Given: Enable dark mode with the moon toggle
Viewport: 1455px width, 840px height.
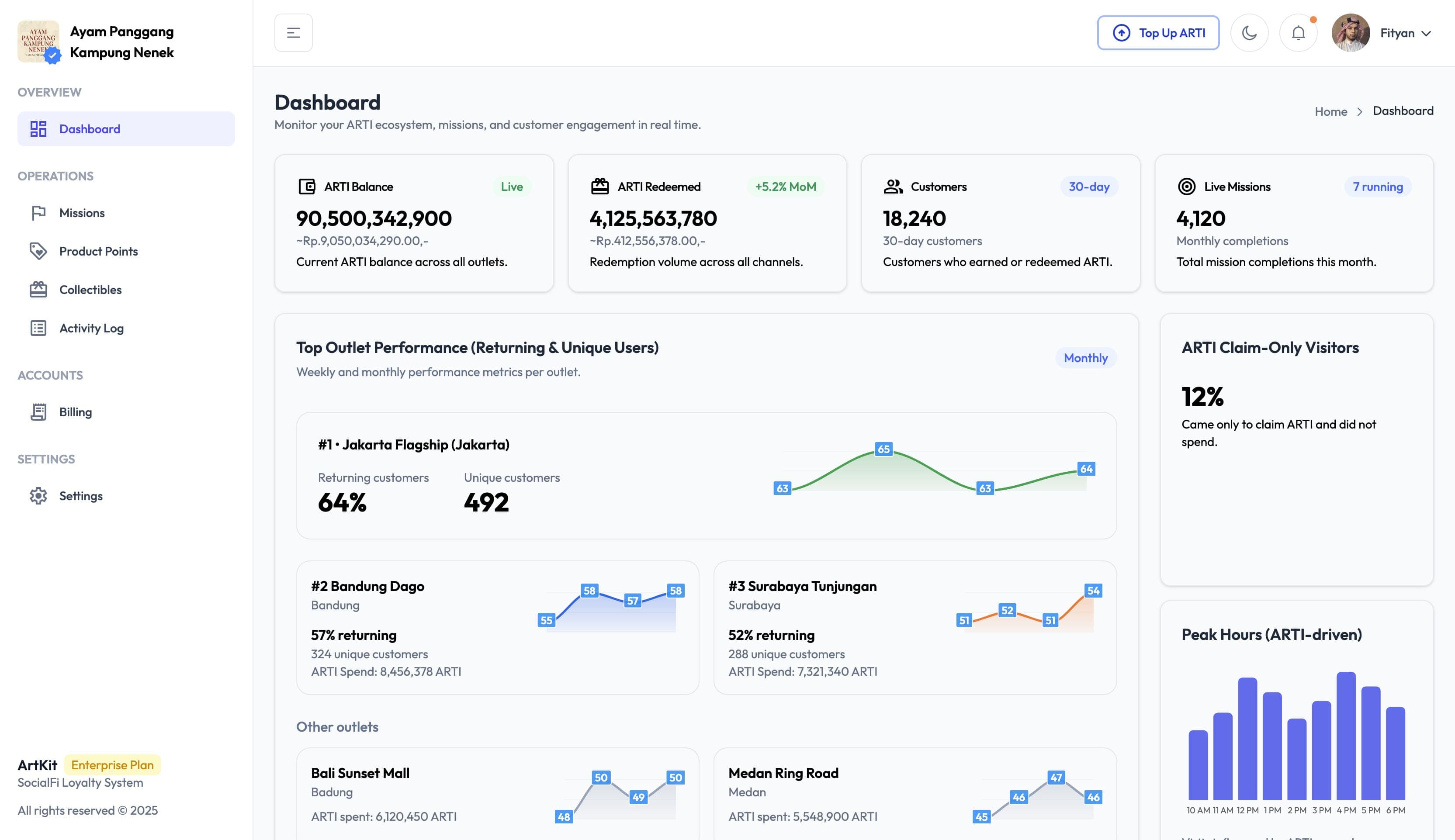Looking at the screenshot, I should (x=1249, y=32).
